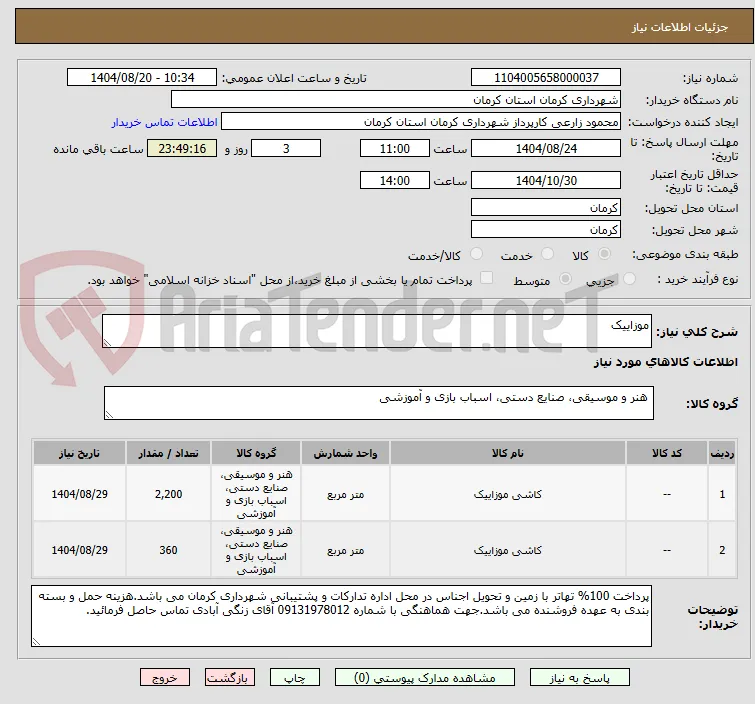
Task: Select the 'جزیی' purchase type radio
Action: pyautogui.click(x=629, y=279)
